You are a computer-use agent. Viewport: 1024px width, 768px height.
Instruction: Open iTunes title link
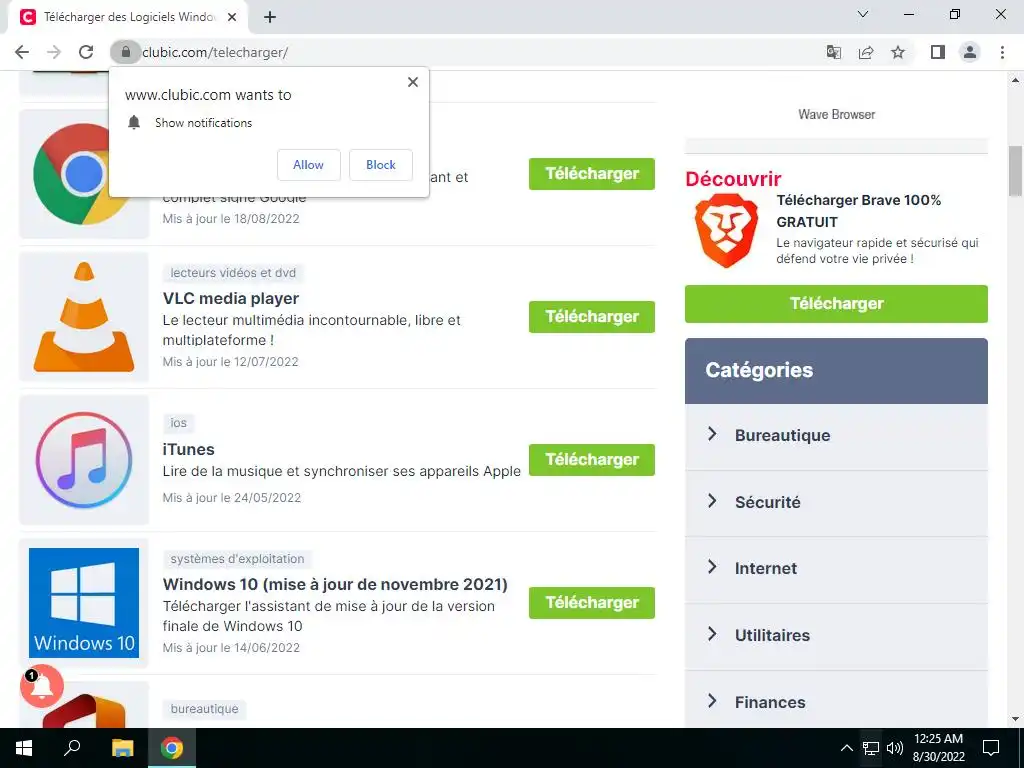click(188, 449)
